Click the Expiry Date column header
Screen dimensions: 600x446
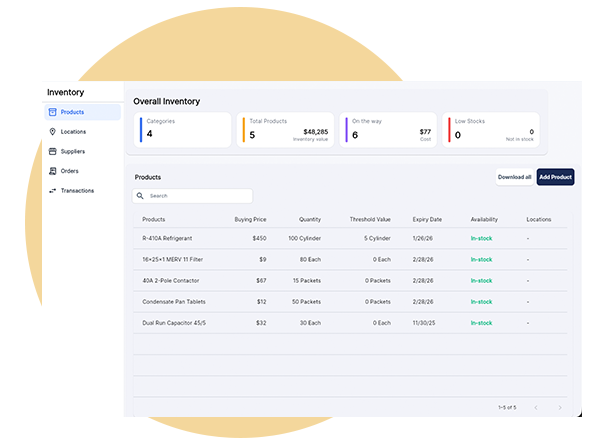(426, 219)
